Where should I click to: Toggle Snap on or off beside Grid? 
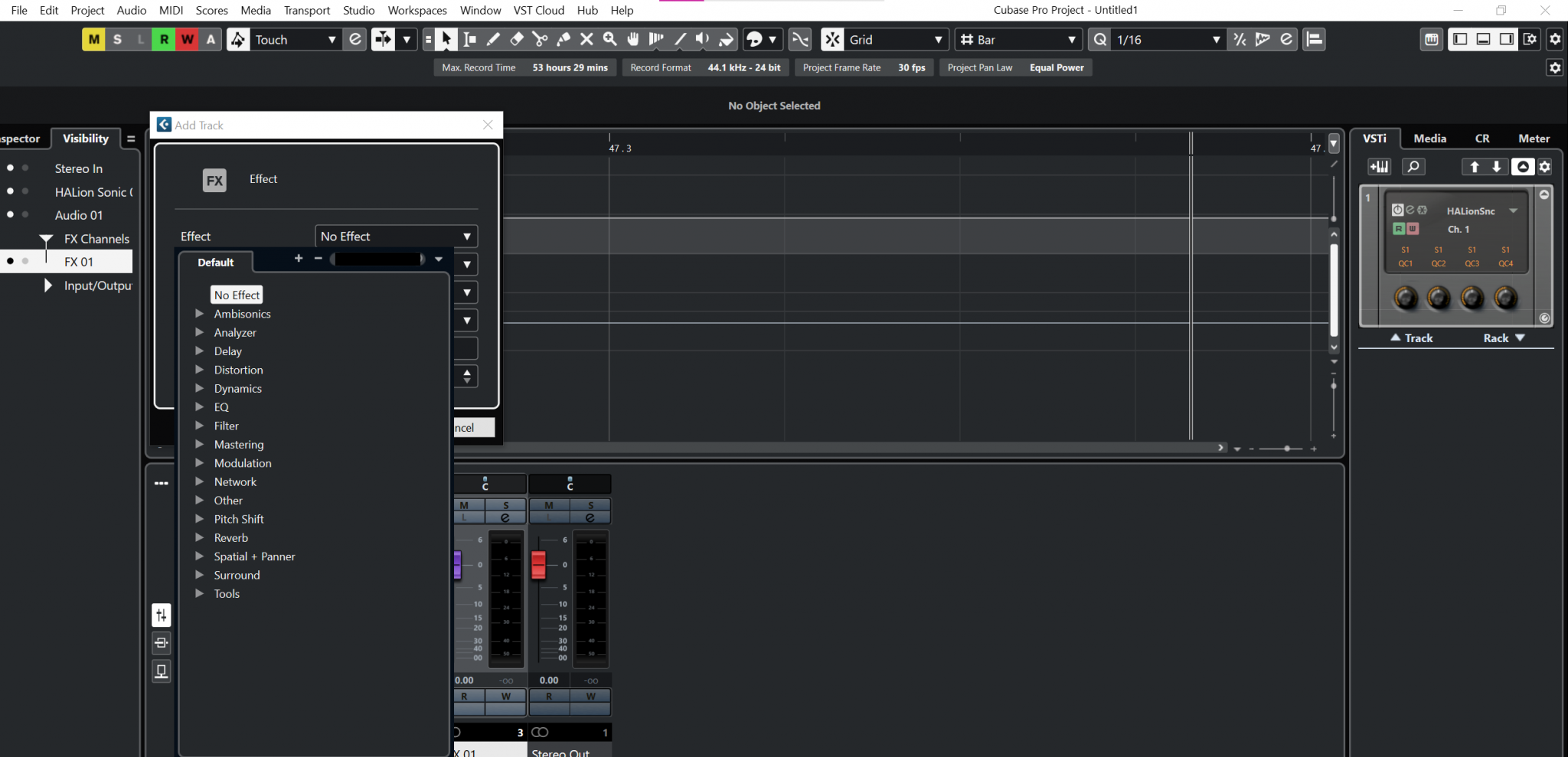click(831, 39)
